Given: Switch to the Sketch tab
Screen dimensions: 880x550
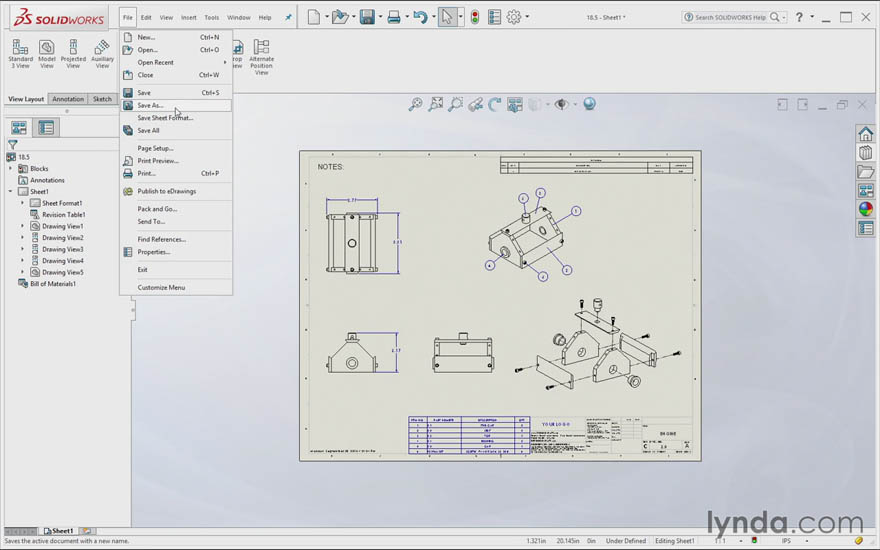Looking at the screenshot, I should pos(102,99).
